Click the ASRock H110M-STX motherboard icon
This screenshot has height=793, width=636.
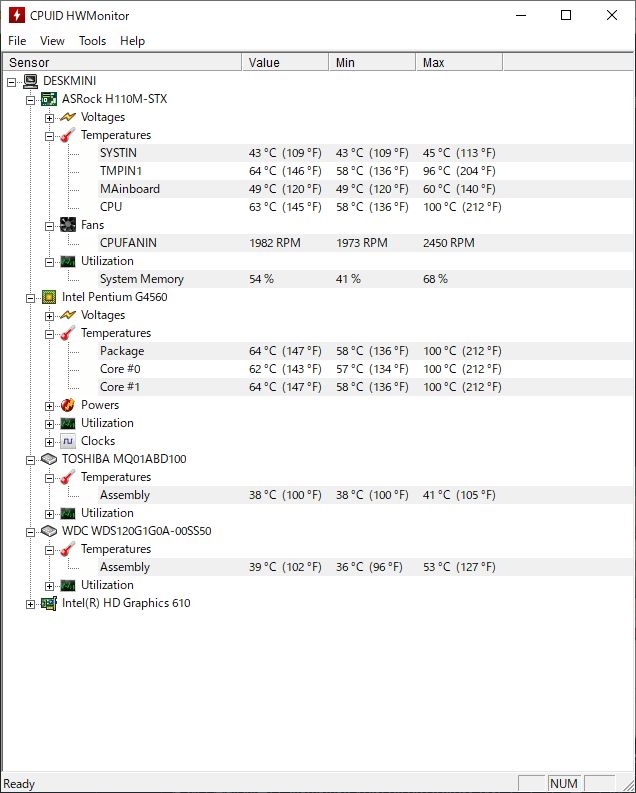tap(49, 99)
